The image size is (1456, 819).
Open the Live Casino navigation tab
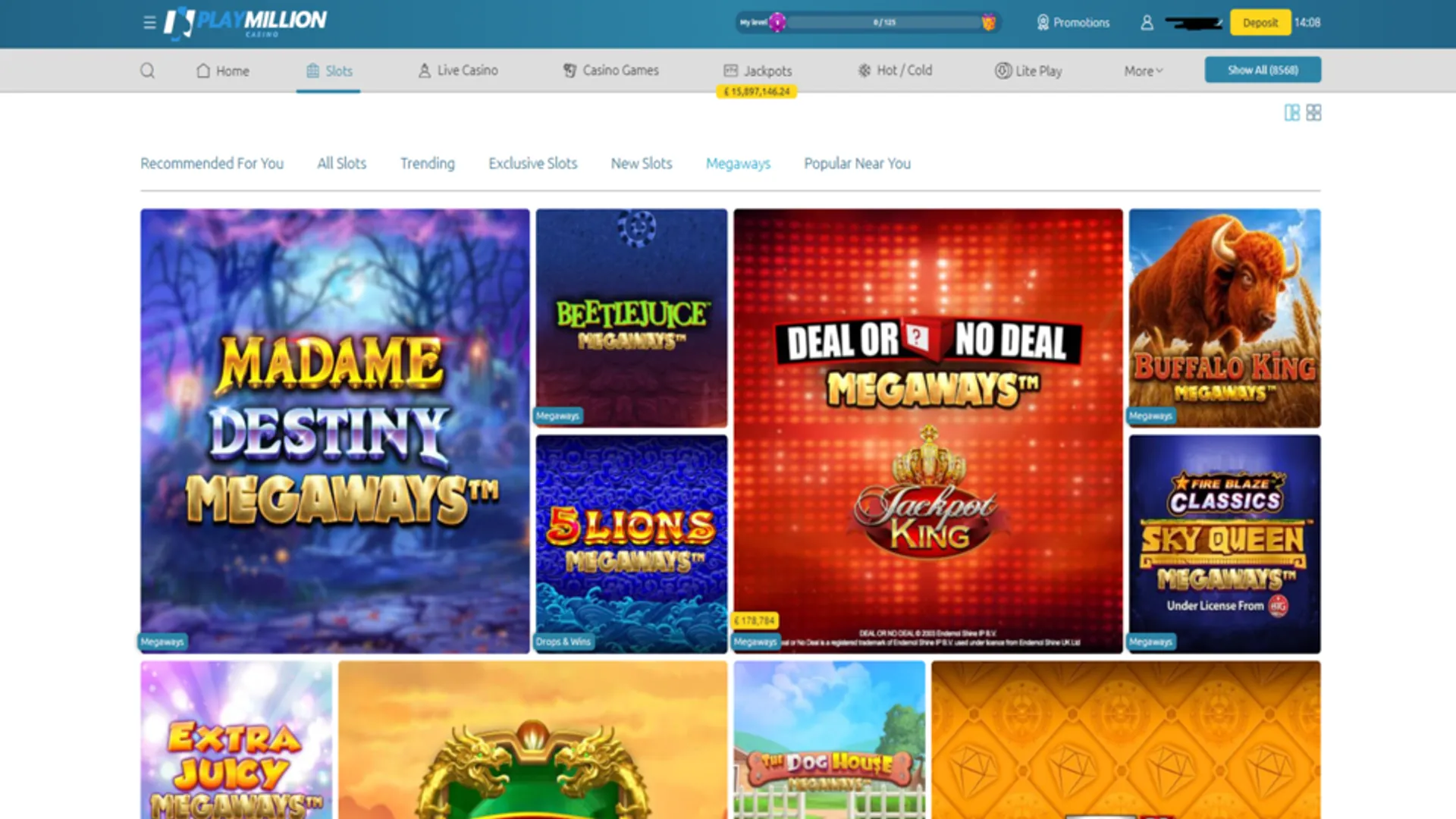458,71
